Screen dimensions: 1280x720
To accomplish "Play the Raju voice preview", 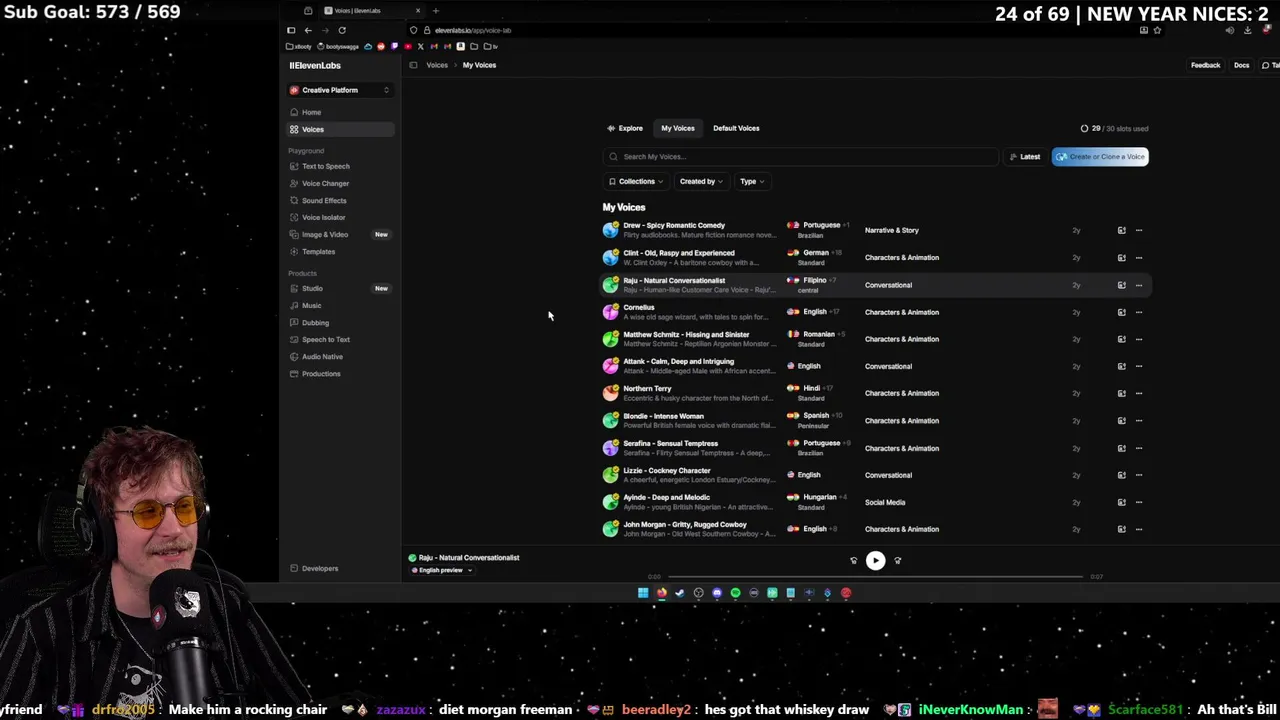I will (x=875, y=561).
